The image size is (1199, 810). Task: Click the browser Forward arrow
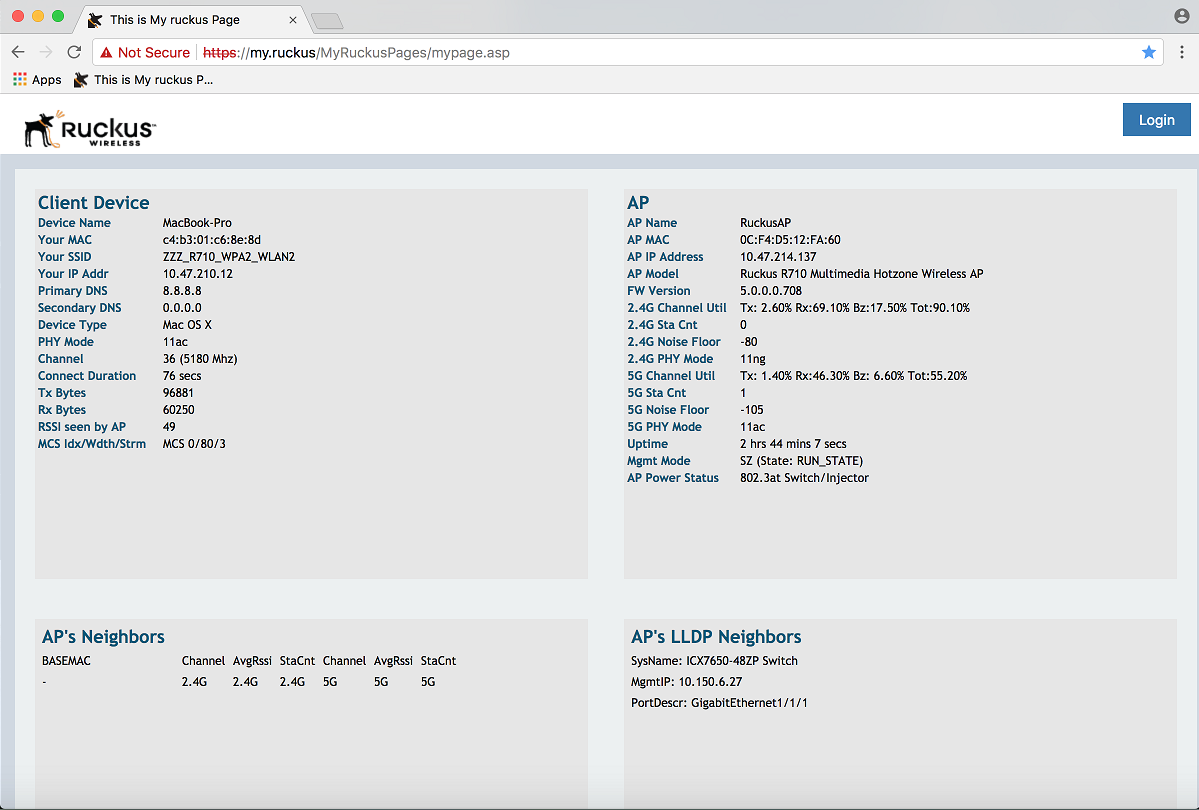[x=46, y=52]
